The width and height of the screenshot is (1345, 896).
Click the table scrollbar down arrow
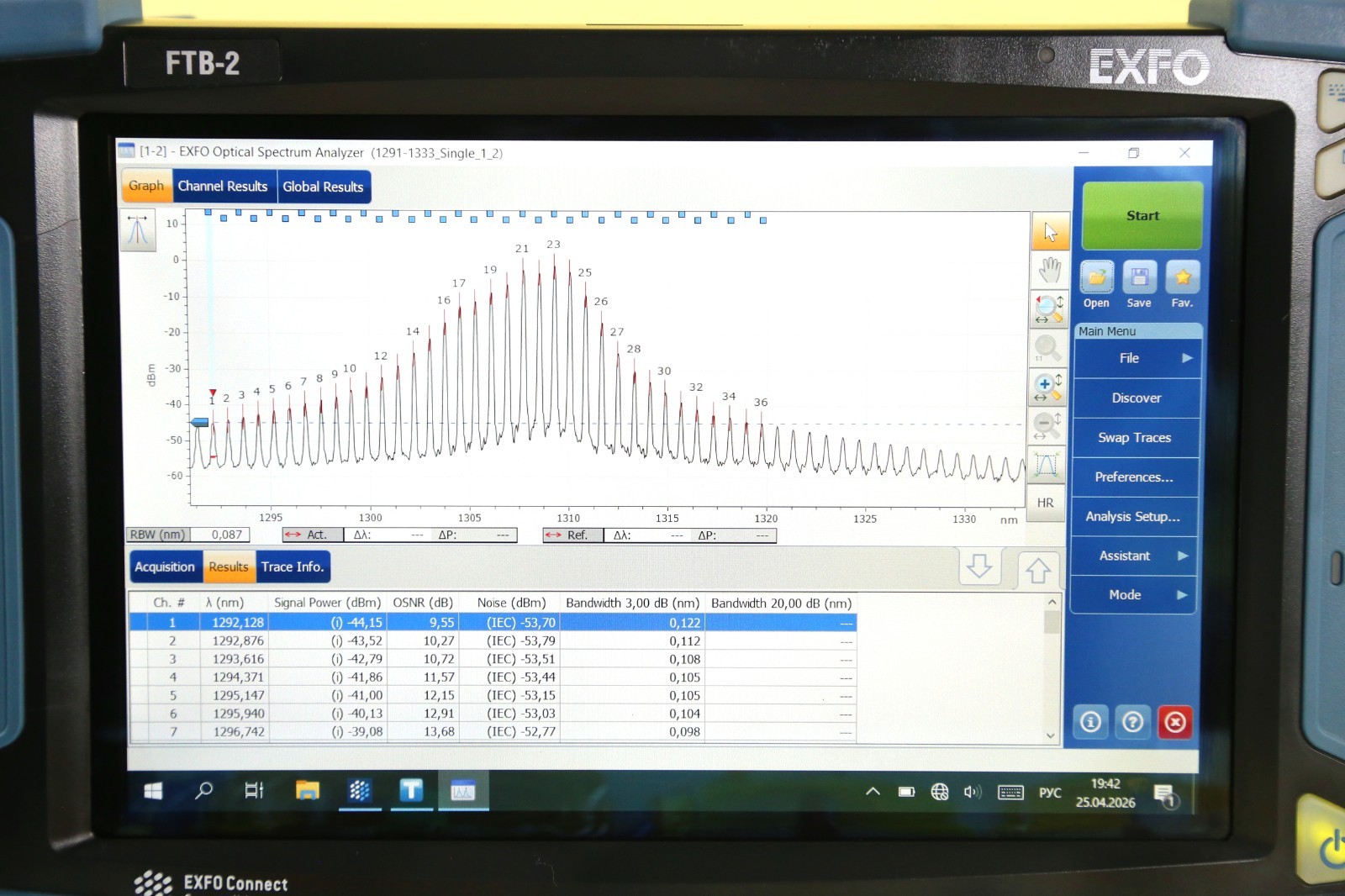[1051, 735]
